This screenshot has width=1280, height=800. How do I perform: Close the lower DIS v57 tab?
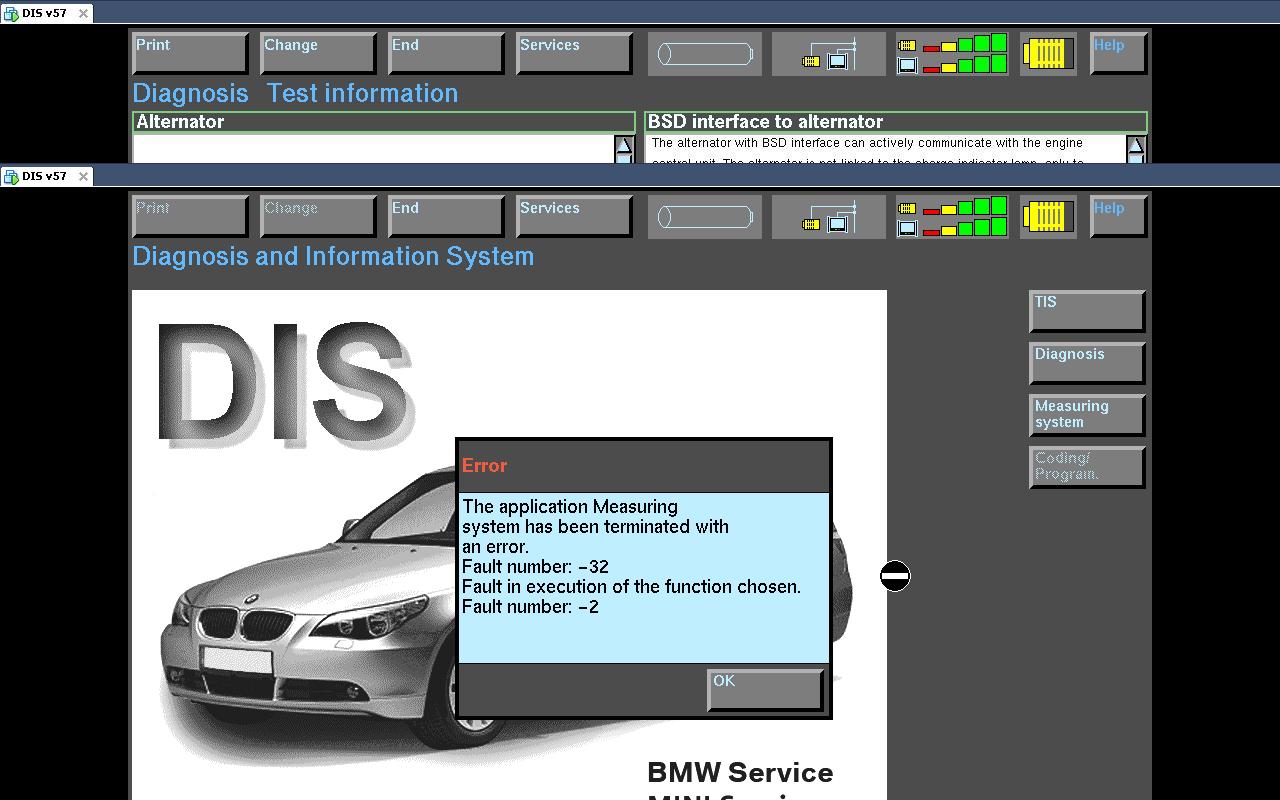(83, 176)
